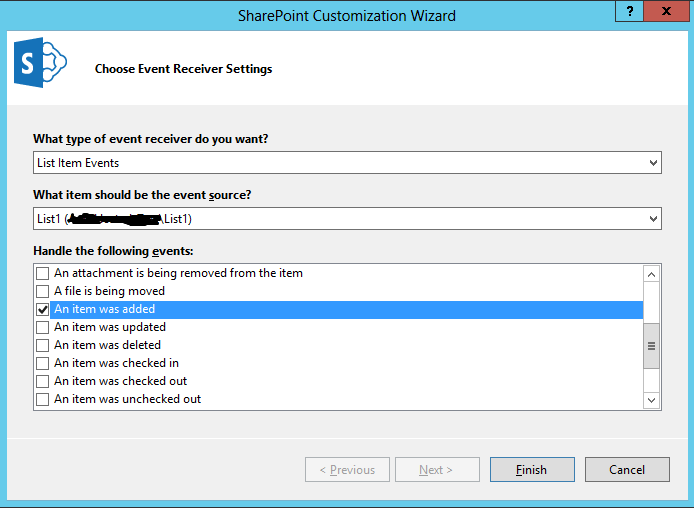Tick 'An item was checked in' checkbox
Screen dimensions: 694x508
tap(42, 364)
